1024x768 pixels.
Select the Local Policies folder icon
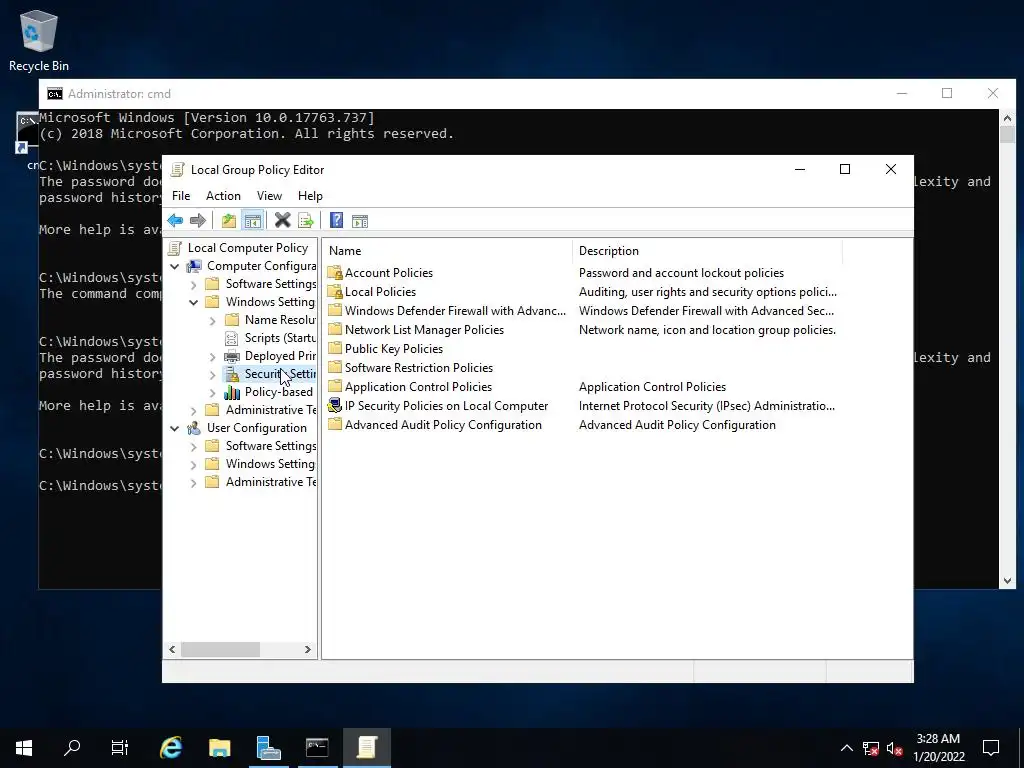335,292
